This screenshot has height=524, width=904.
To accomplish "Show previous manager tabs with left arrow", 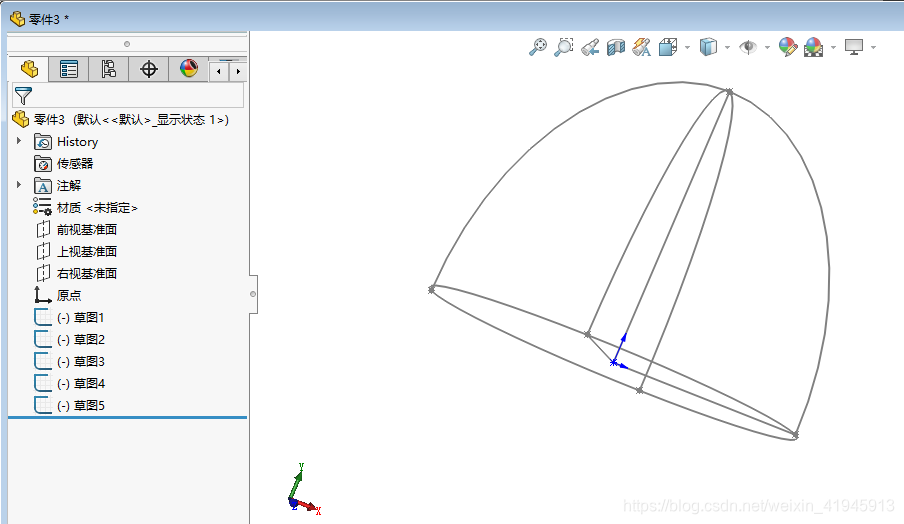I will (x=219, y=71).
